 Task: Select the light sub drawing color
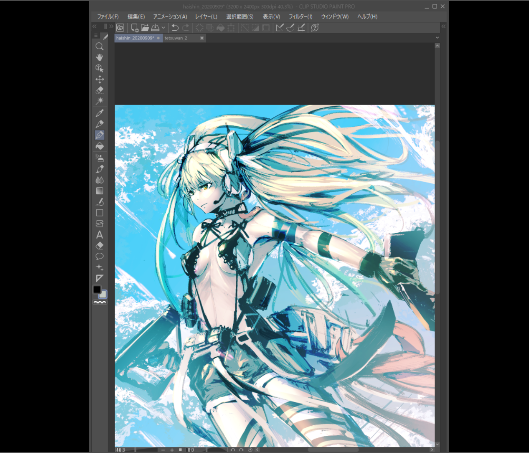103,294
